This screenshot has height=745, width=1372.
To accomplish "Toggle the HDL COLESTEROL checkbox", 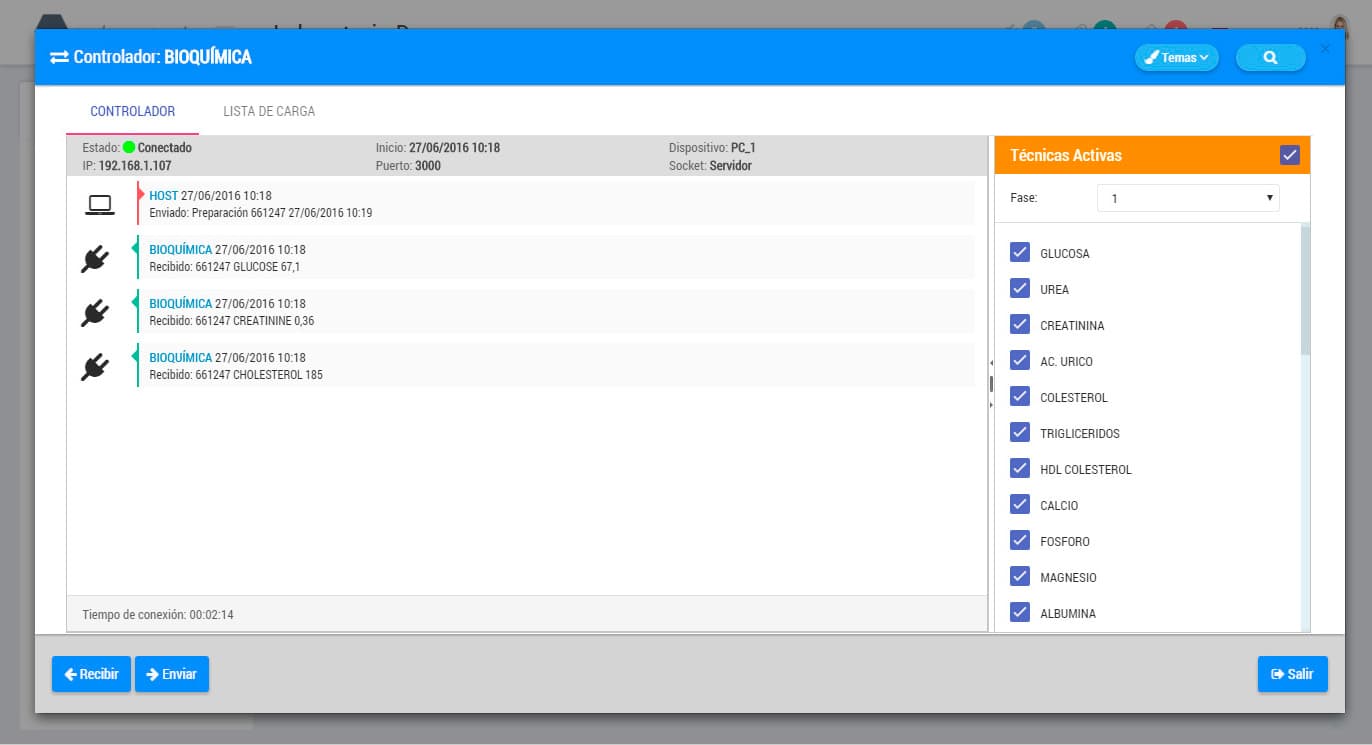I will [x=1020, y=468].
